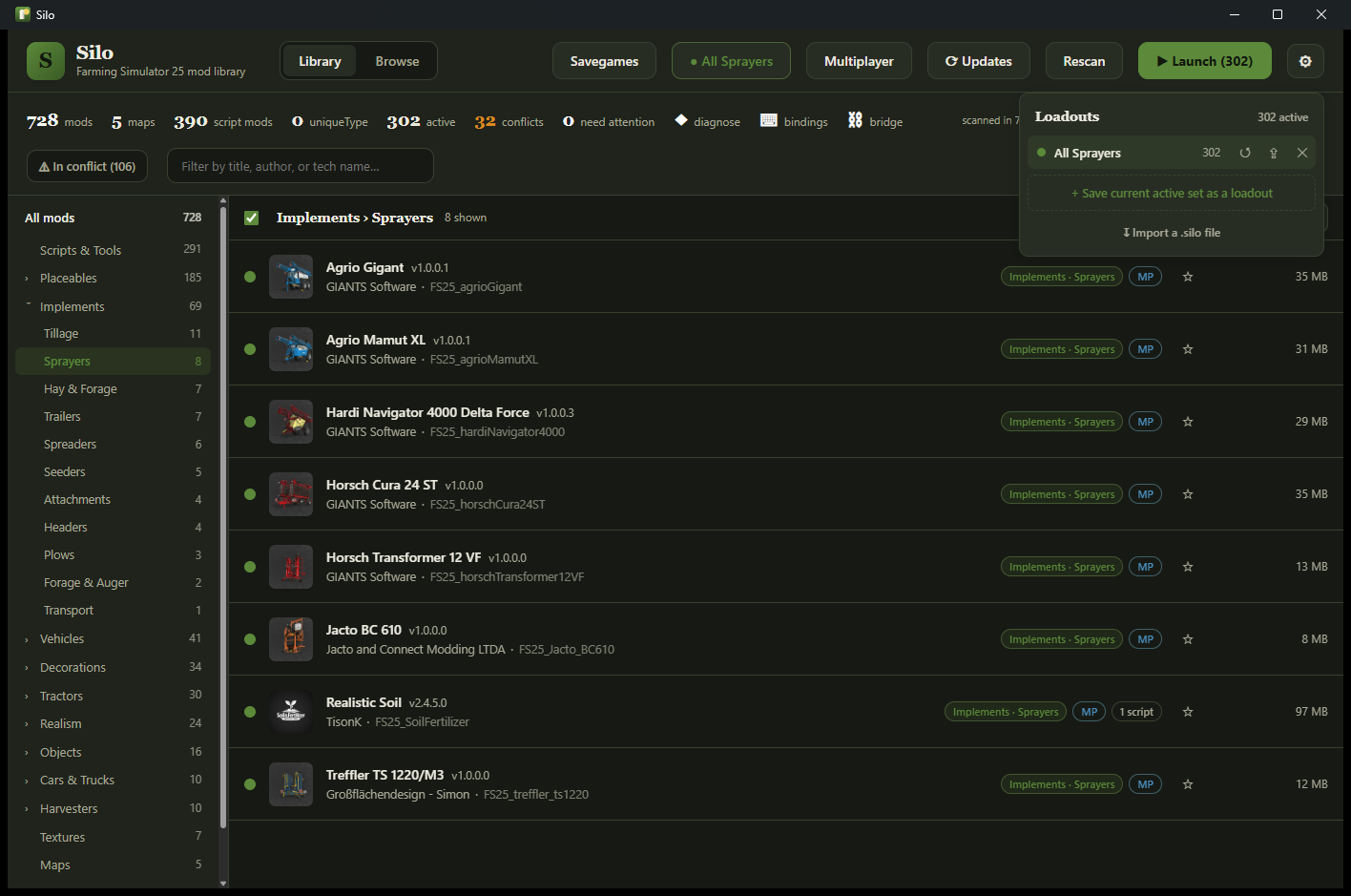Star the Horsch Cura 24 ST mod
The image size is (1351, 896).
pyautogui.click(x=1188, y=494)
